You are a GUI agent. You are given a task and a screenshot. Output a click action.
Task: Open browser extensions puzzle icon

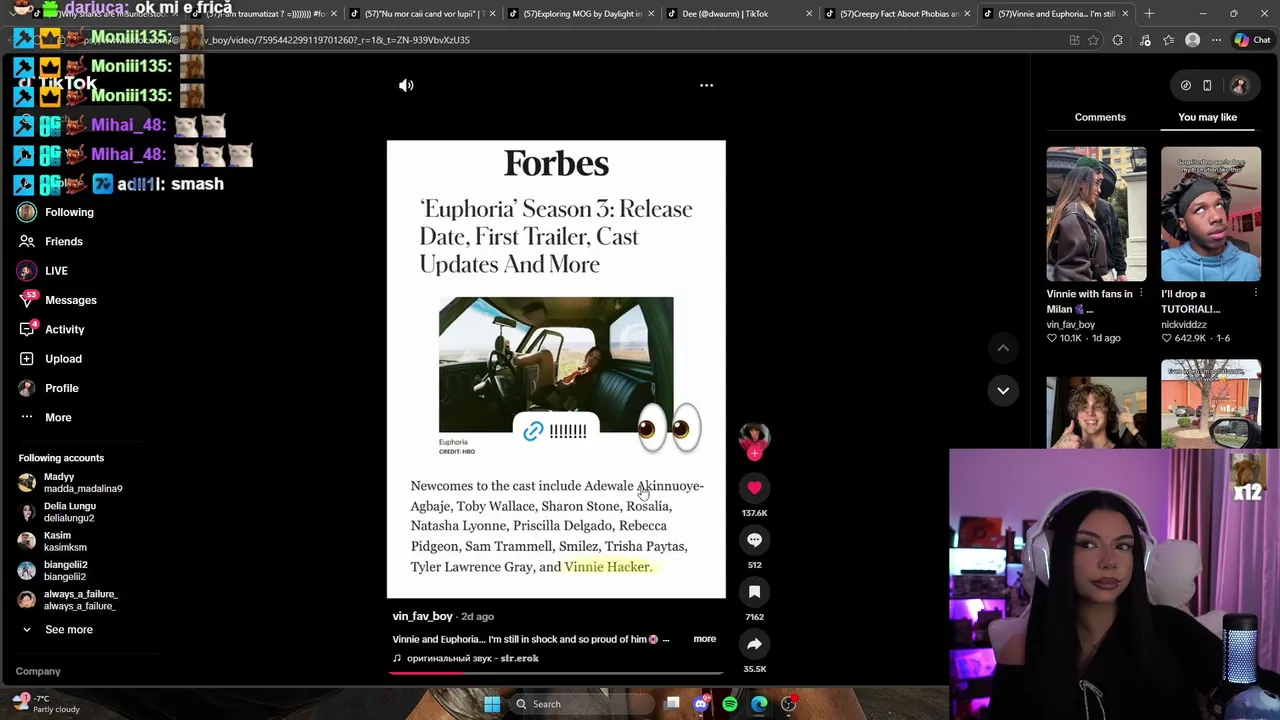click(1117, 40)
